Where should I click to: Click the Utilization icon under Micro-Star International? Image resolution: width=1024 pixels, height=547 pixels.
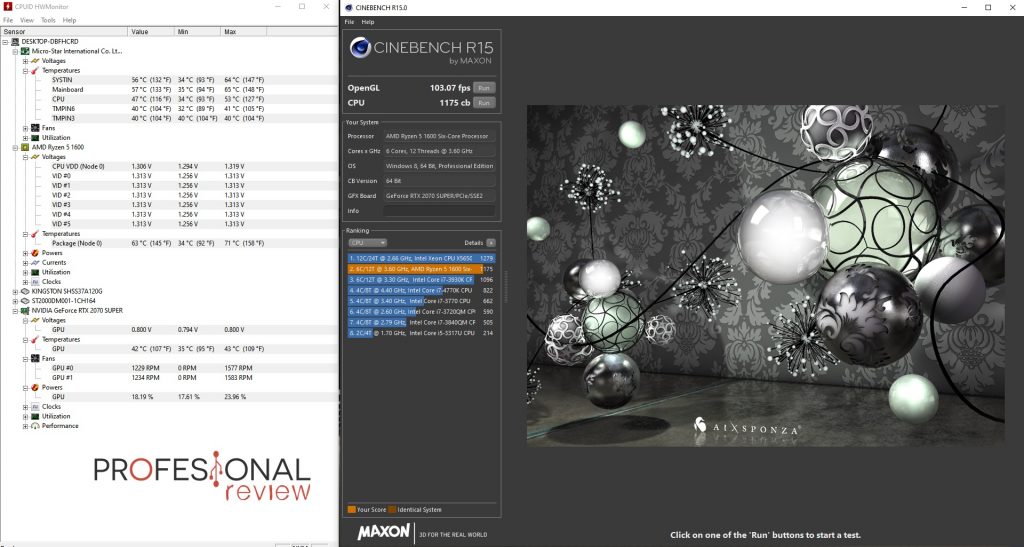35,138
